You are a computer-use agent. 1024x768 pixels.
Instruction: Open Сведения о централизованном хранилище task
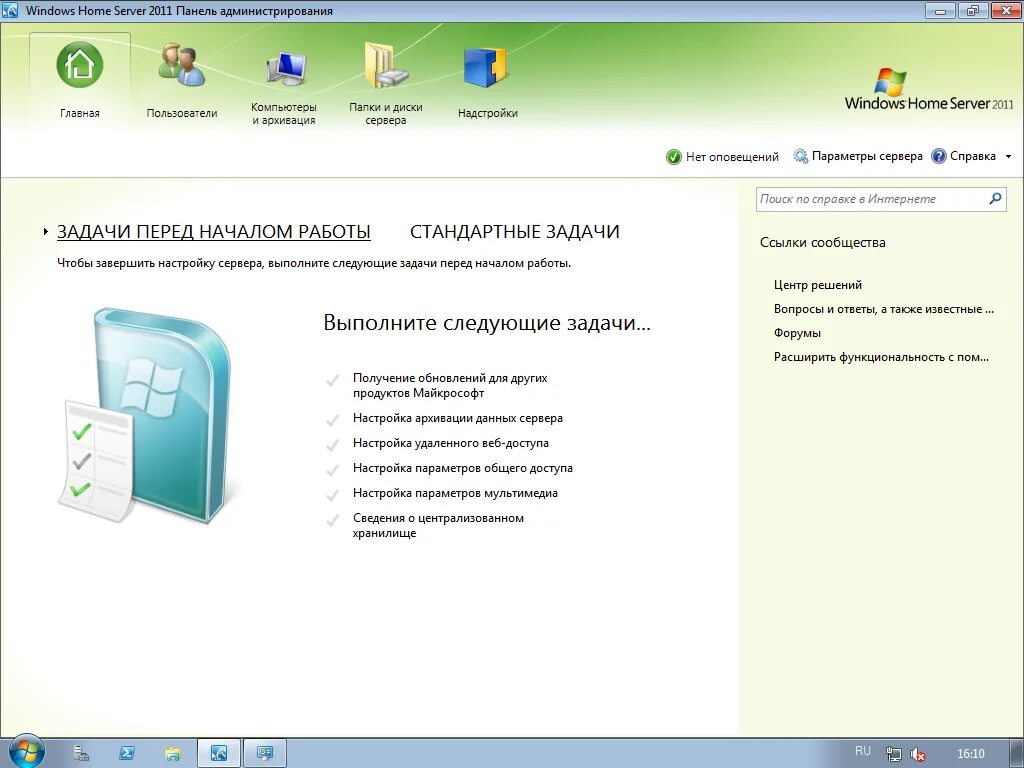pos(438,526)
